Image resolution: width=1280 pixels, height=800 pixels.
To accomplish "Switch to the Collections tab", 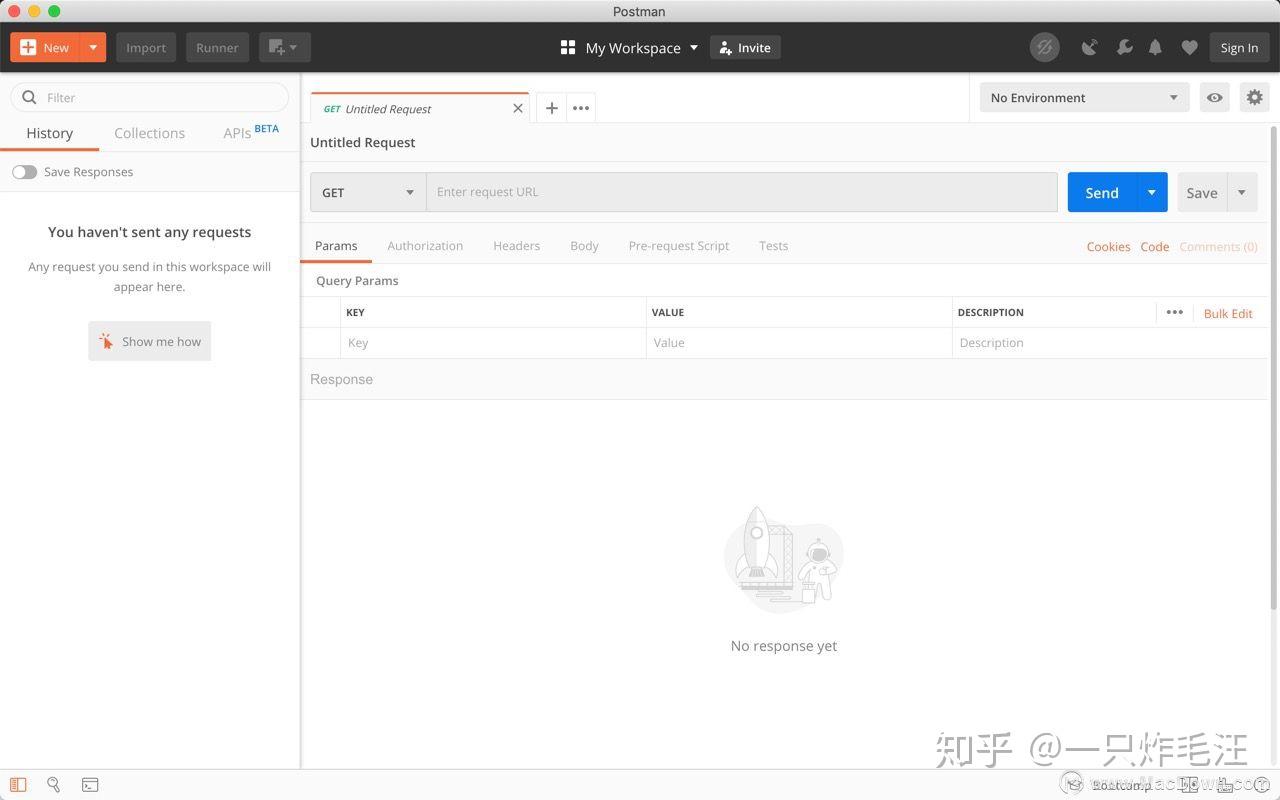I will (149, 132).
